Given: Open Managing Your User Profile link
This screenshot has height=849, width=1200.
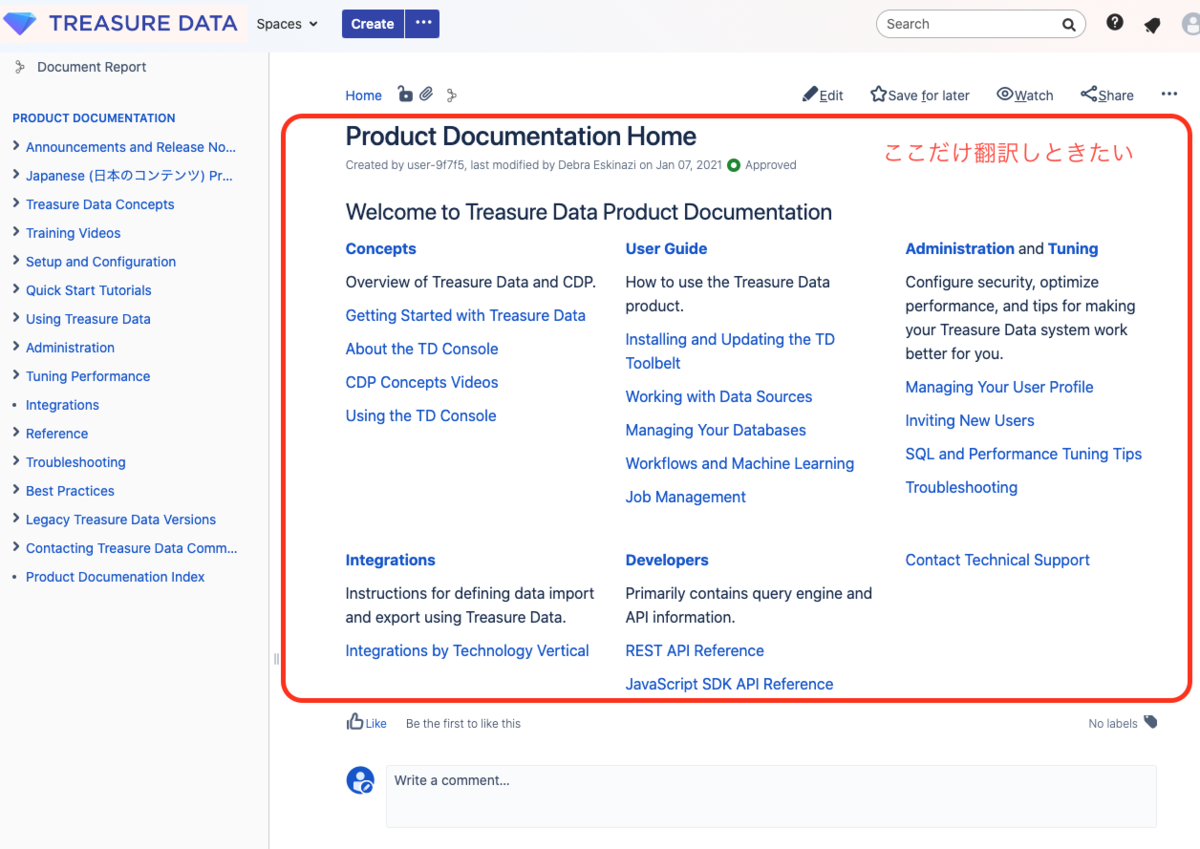Looking at the screenshot, I should pyautogui.click(x=1000, y=388).
